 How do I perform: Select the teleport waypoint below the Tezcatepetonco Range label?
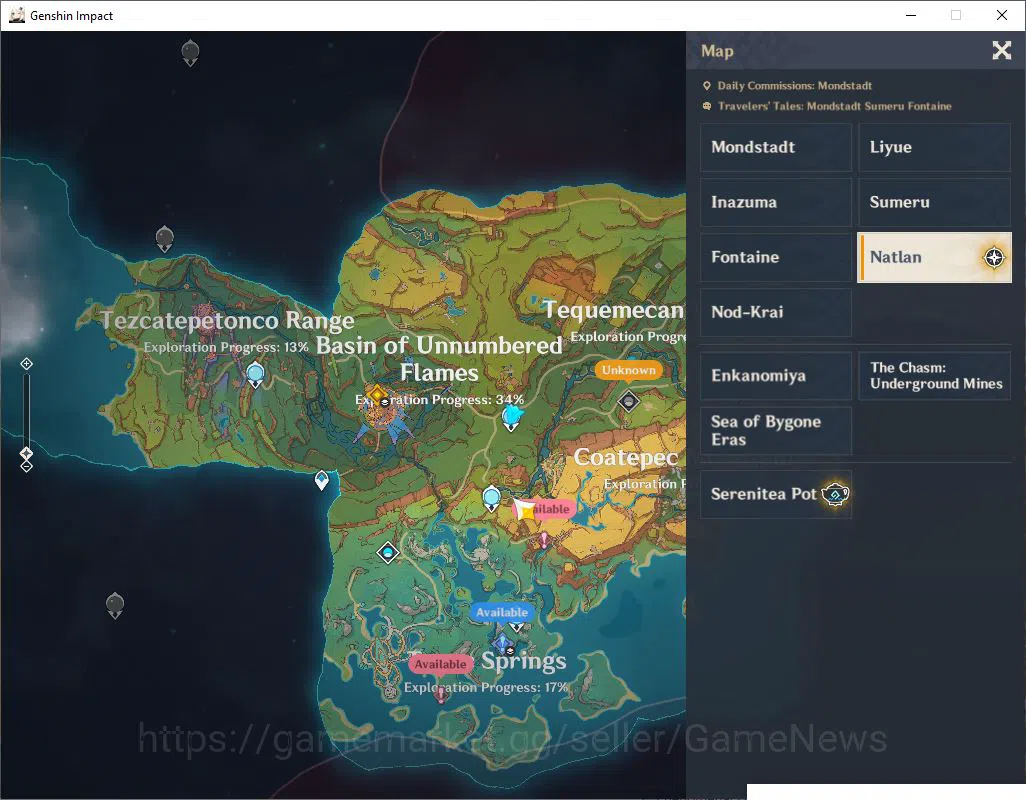coord(255,375)
